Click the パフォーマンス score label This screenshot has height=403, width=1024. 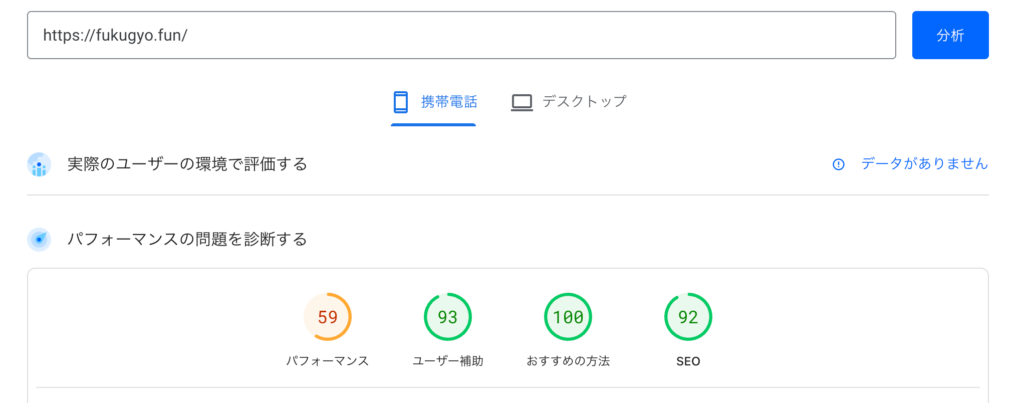coord(328,361)
